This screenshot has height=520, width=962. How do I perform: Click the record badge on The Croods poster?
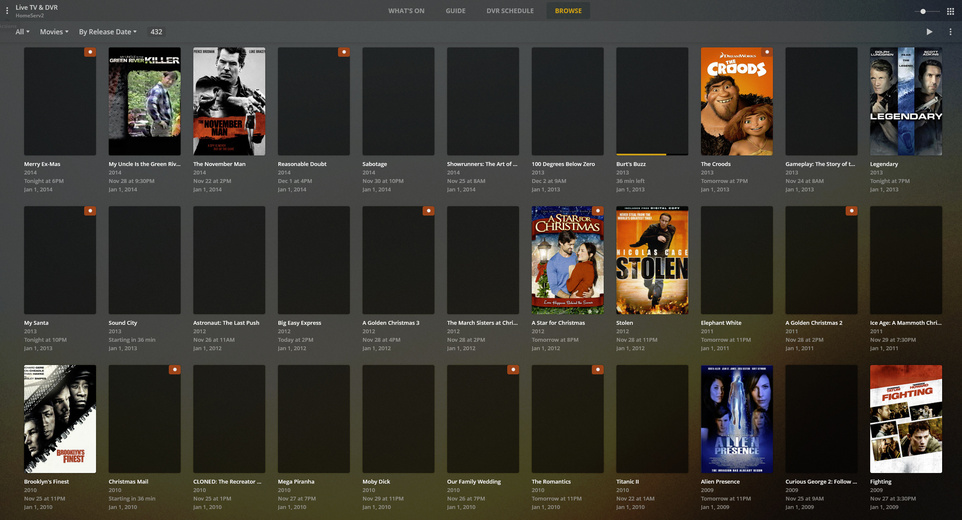coord(767,52)
